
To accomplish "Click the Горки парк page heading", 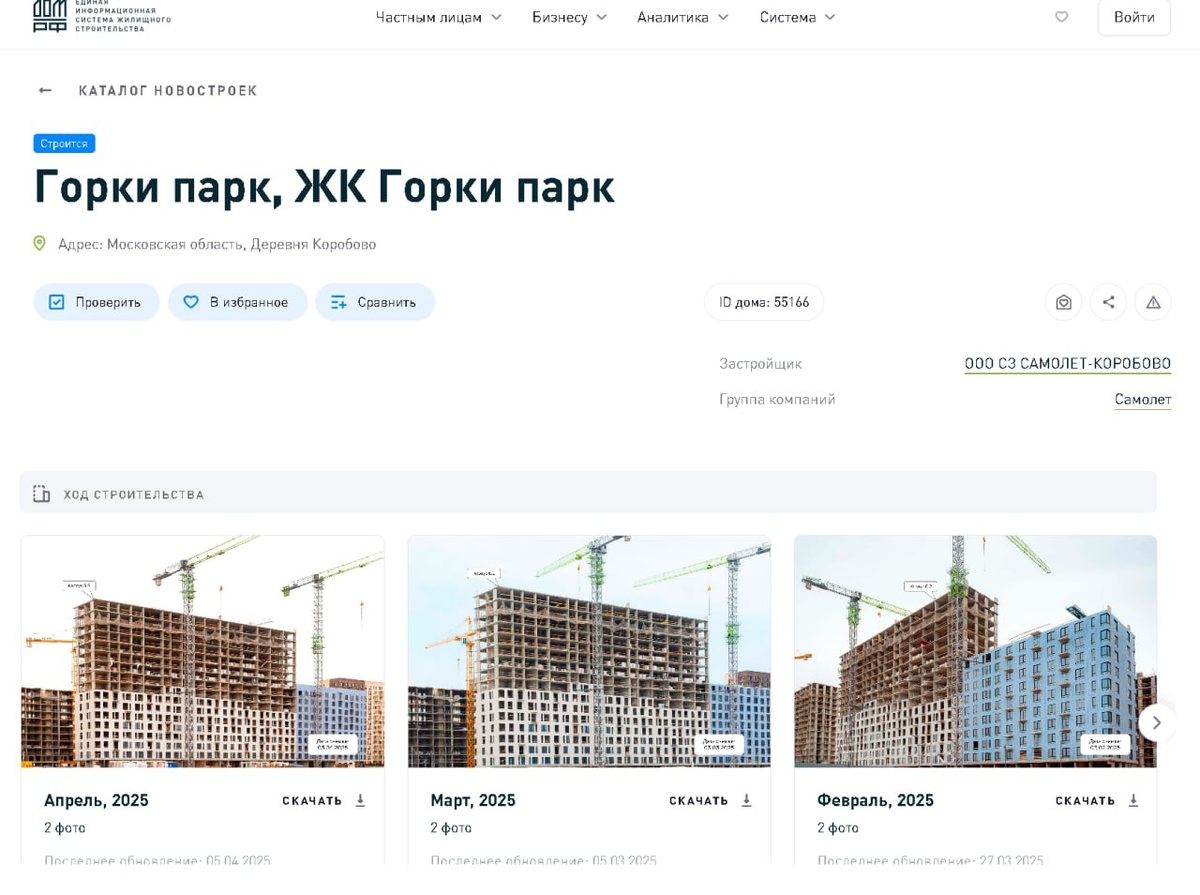I will click(324, 187).
